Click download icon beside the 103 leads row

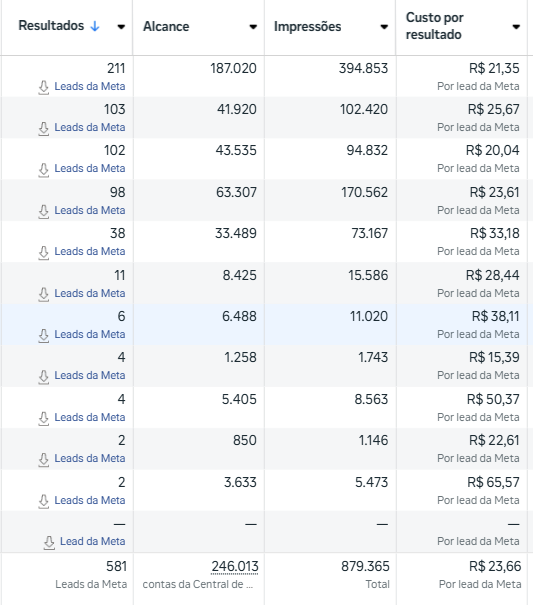pos(44,128)
